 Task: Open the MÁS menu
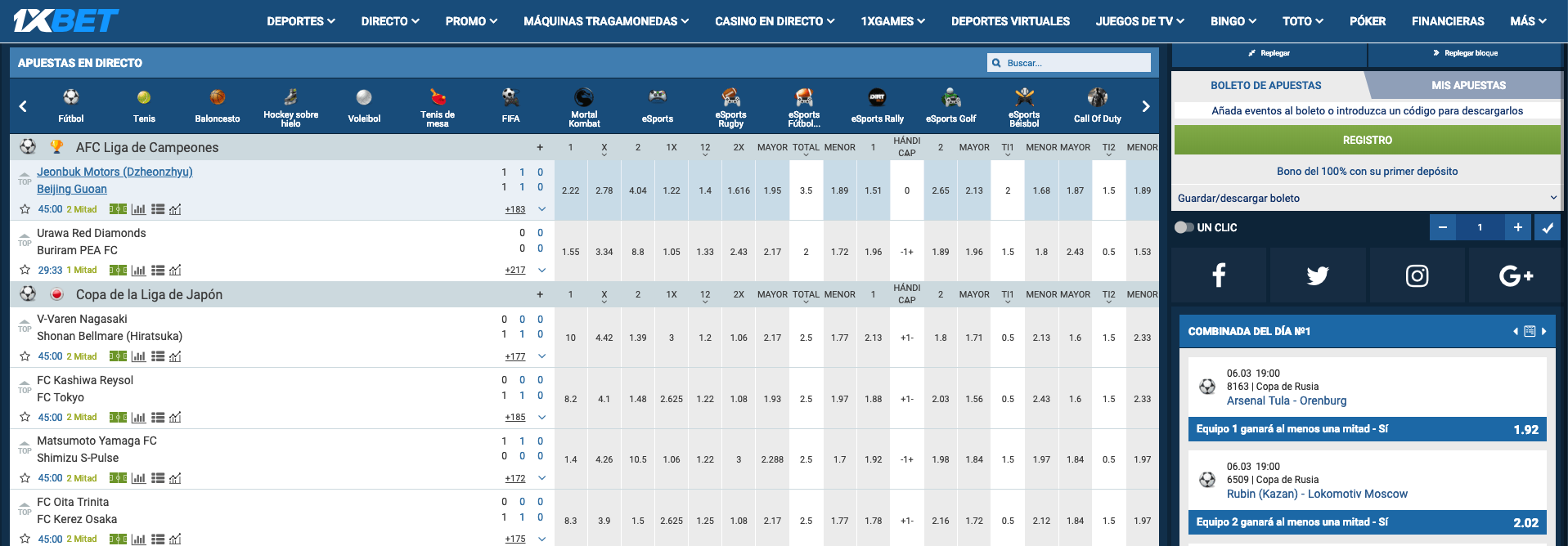coord(1528,21)
